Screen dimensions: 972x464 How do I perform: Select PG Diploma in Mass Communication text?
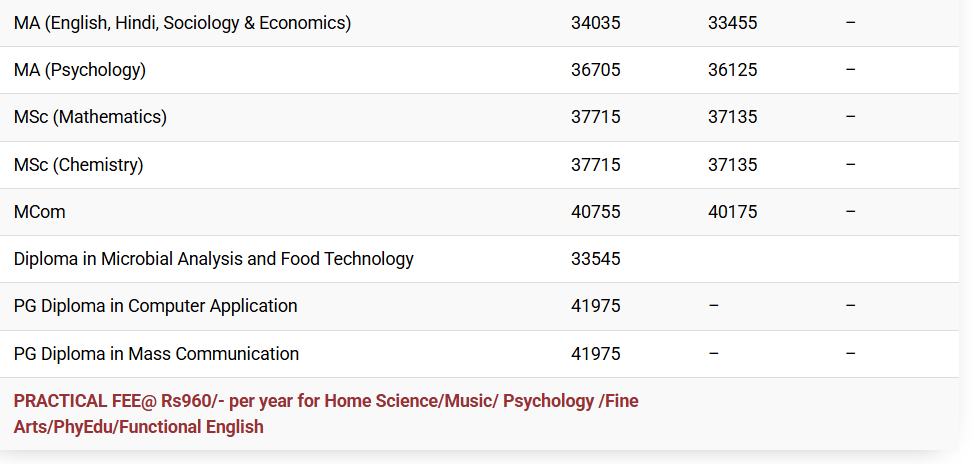click(156, 354)
